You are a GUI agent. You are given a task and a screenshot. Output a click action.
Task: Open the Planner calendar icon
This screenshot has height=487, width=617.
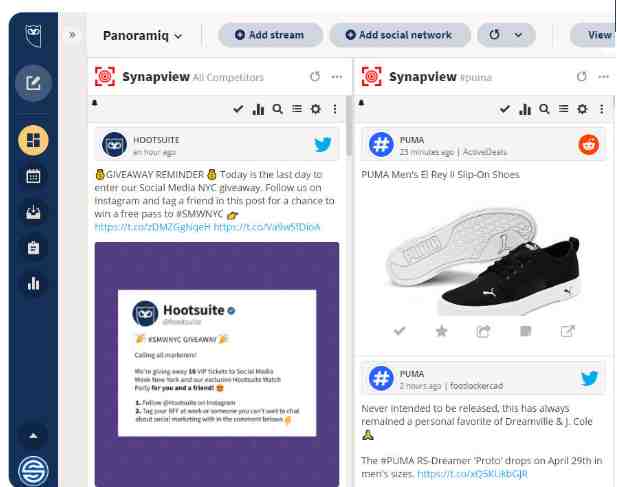(x=33, y=176)
